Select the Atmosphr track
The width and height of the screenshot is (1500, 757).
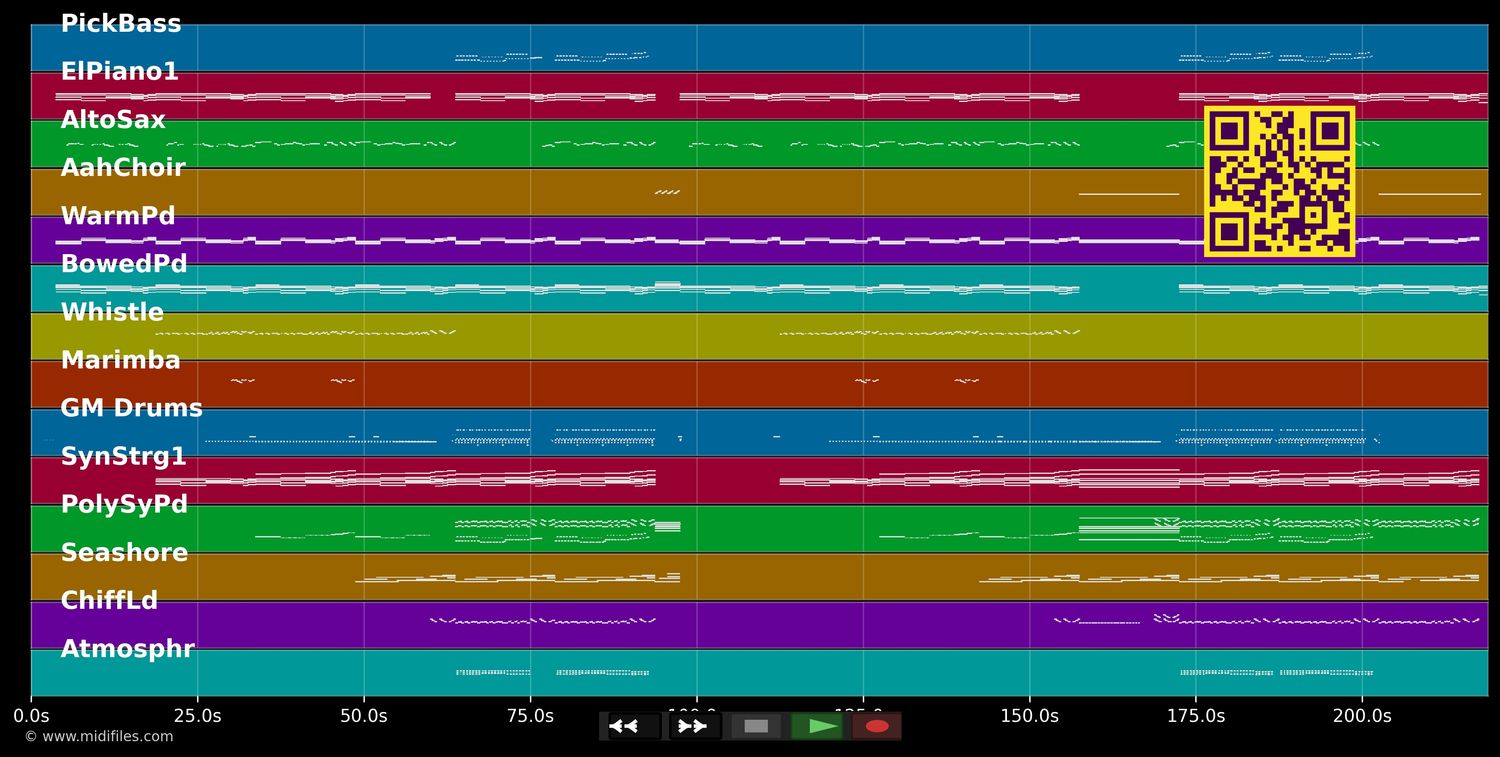127,648
